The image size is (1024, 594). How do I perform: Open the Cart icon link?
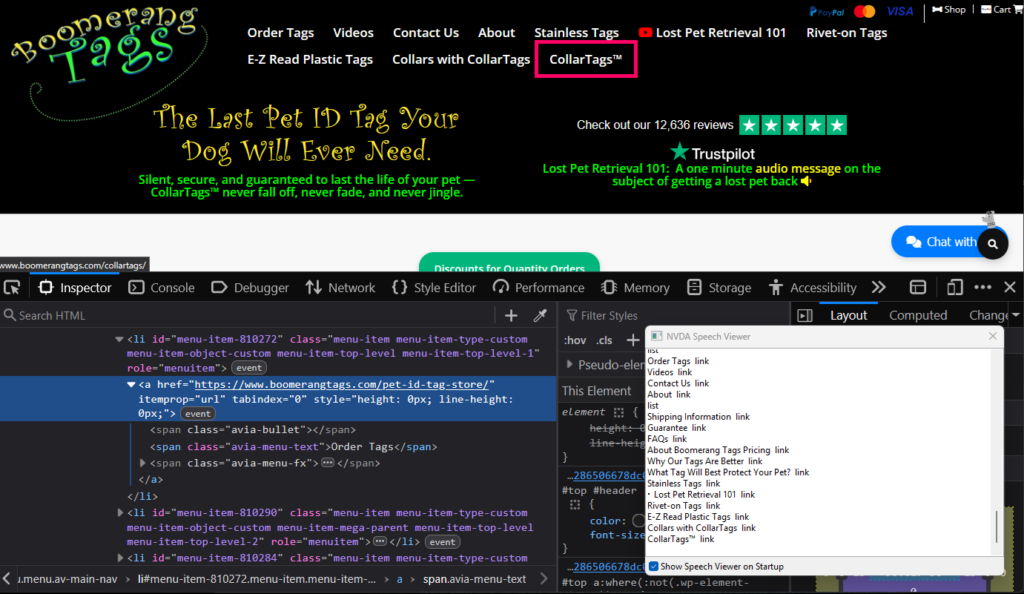[x=1001, y=10]
